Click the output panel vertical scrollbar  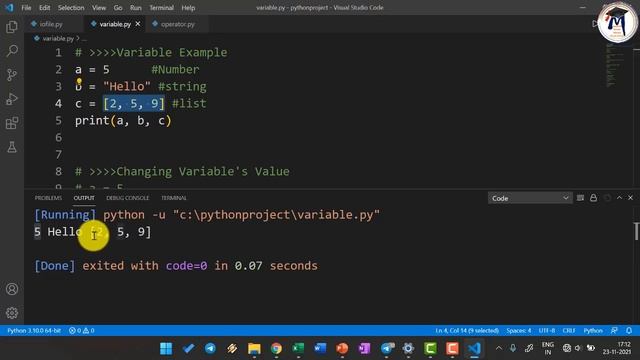[x=636, y=231]
